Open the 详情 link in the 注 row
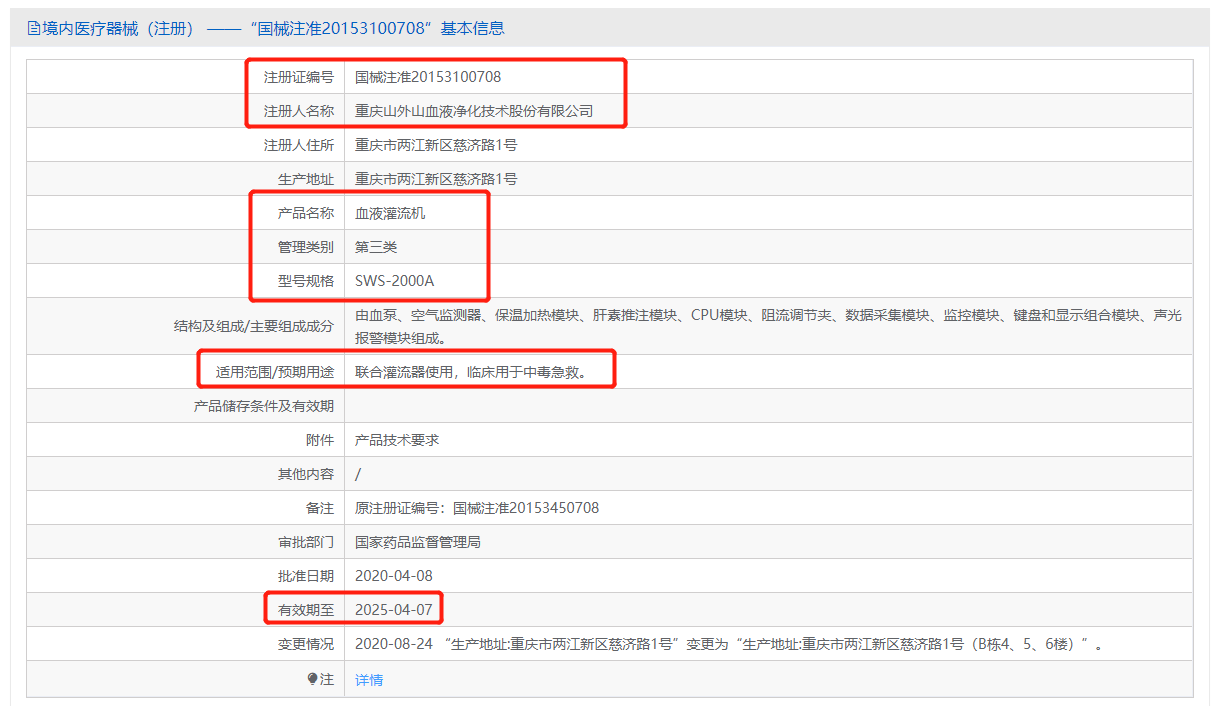 (x=369, y=680)
